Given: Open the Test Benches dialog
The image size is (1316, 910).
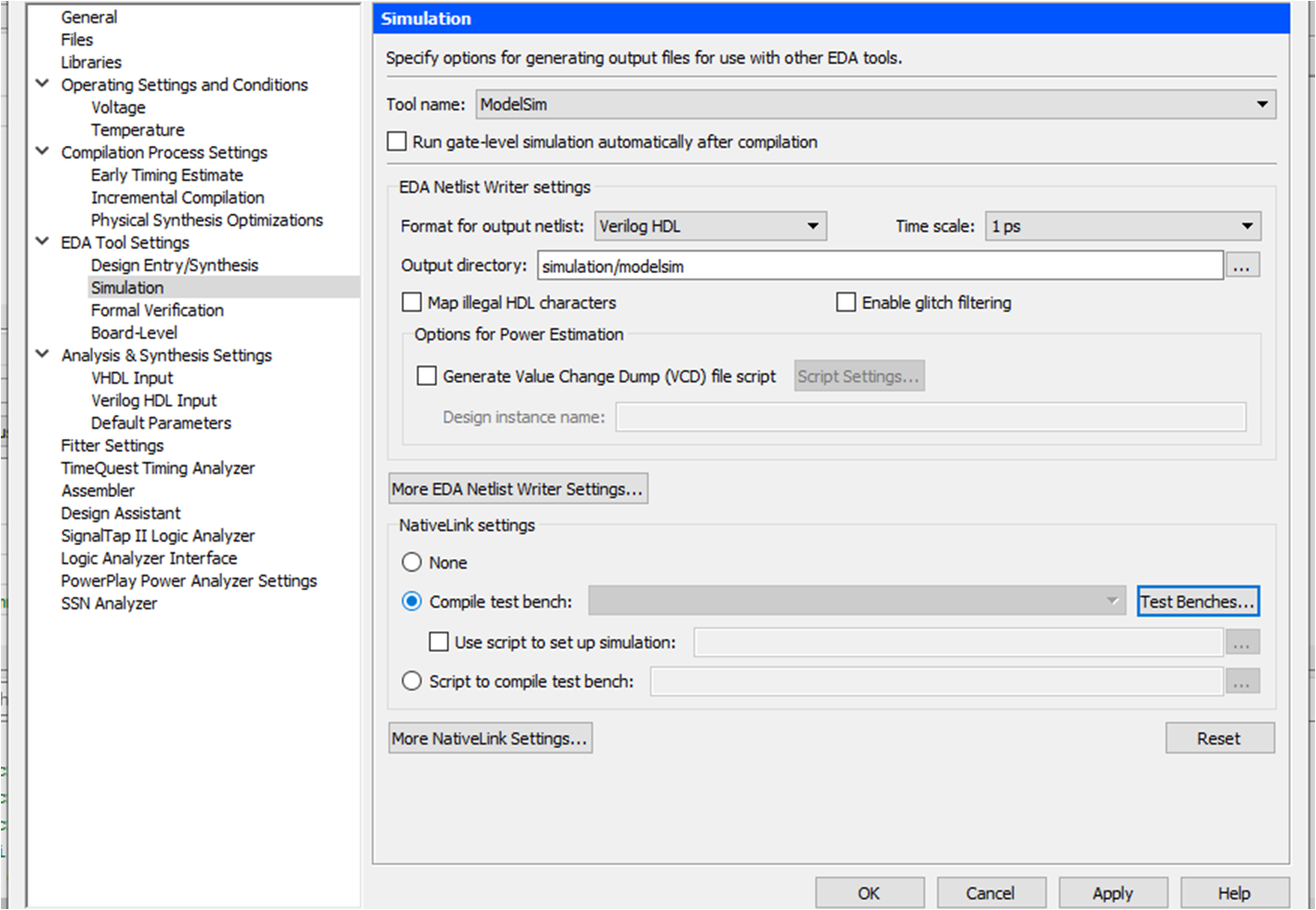Looking at the screenshot, I should click(x=1197, y=602).
